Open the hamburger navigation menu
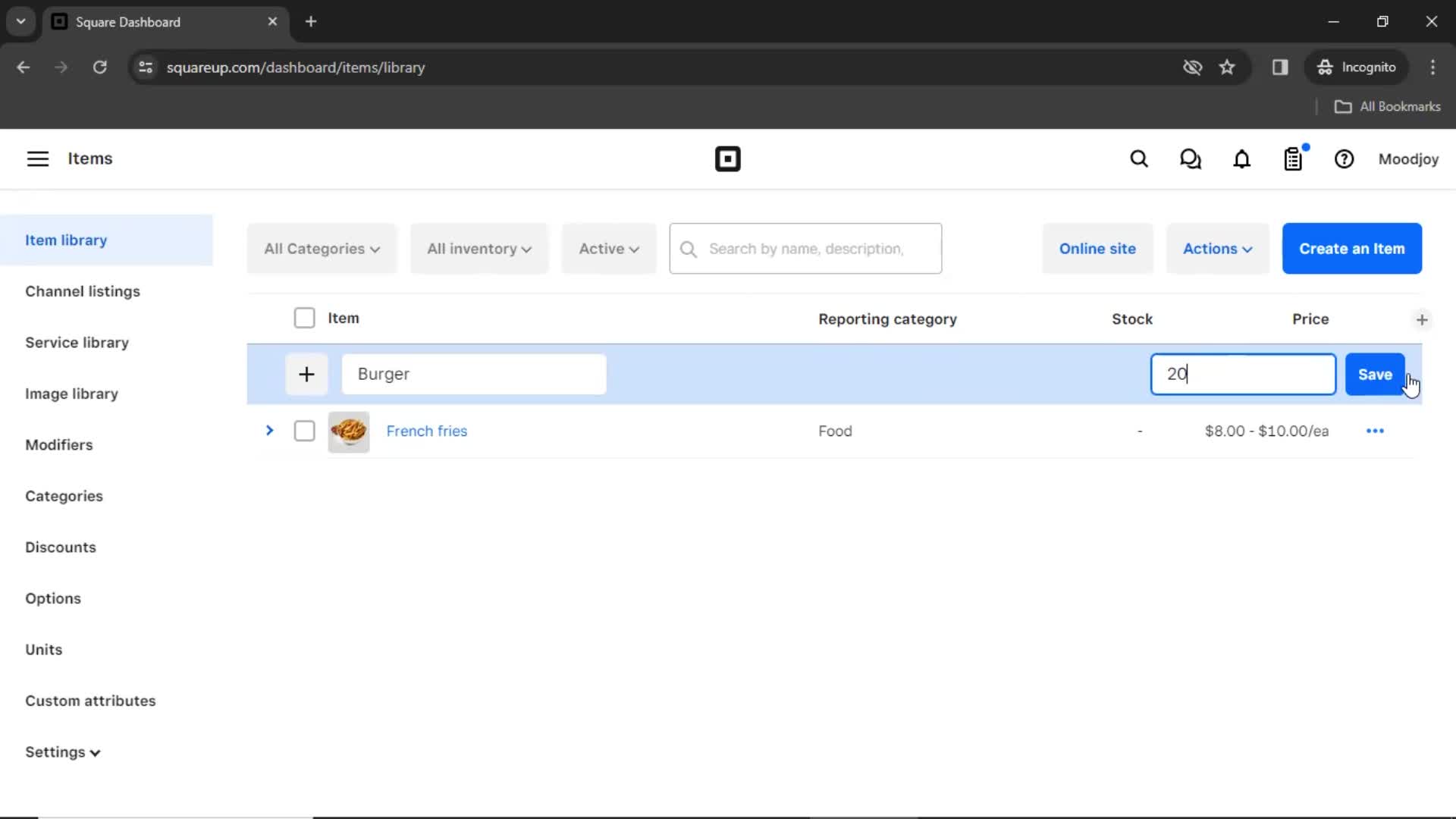The height and width of the screenshot is (819, 1456). click(38, 158)
